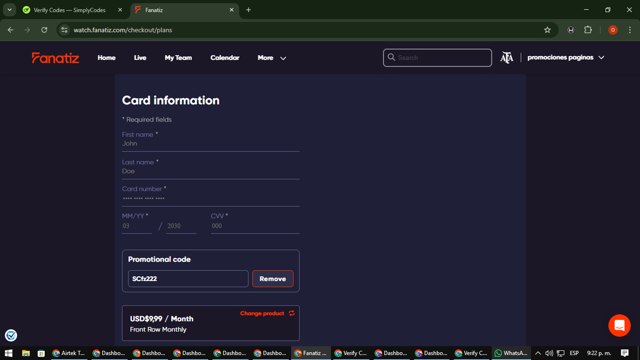
Task: Open the Live nav item
Action: click(140, 58)
